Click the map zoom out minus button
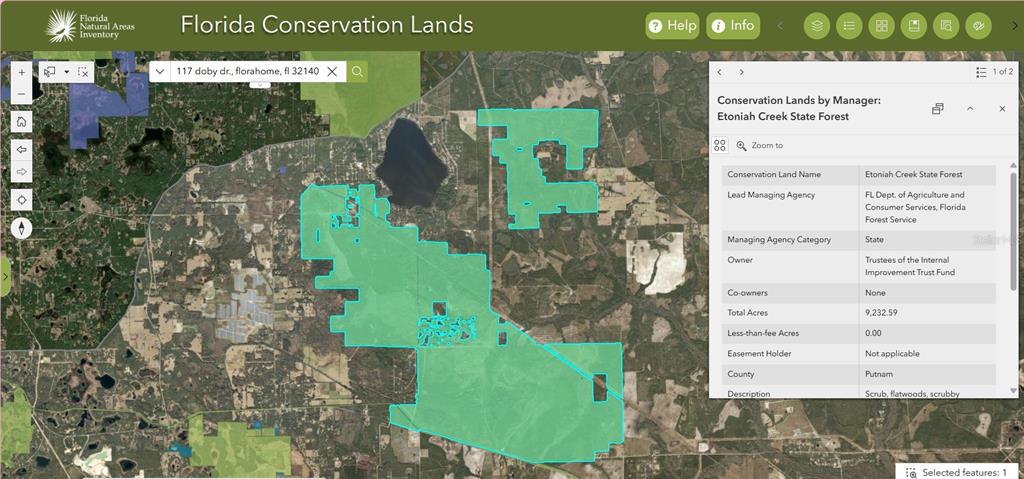Viewport: 1024px width, 479px height. coord(22,94)
